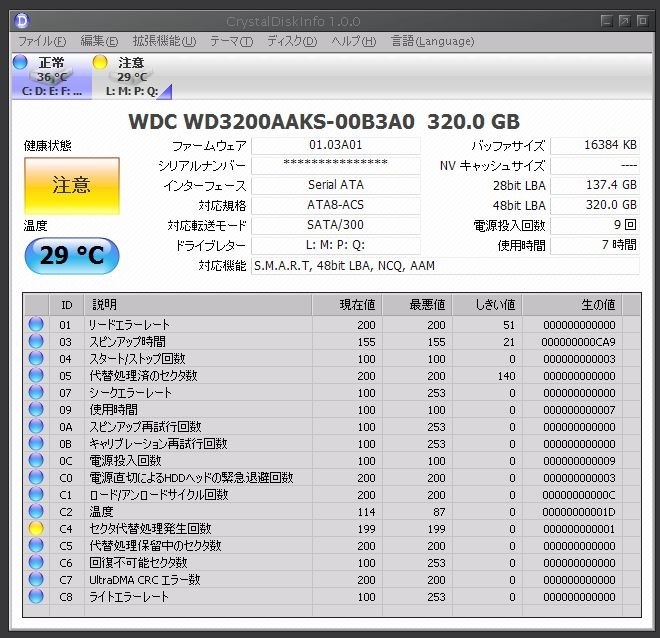Image resolution: width=660 pixels, height=638 pixels.
Task: Click the blue status icon of row 09
Action: click(x=36, y=409)
